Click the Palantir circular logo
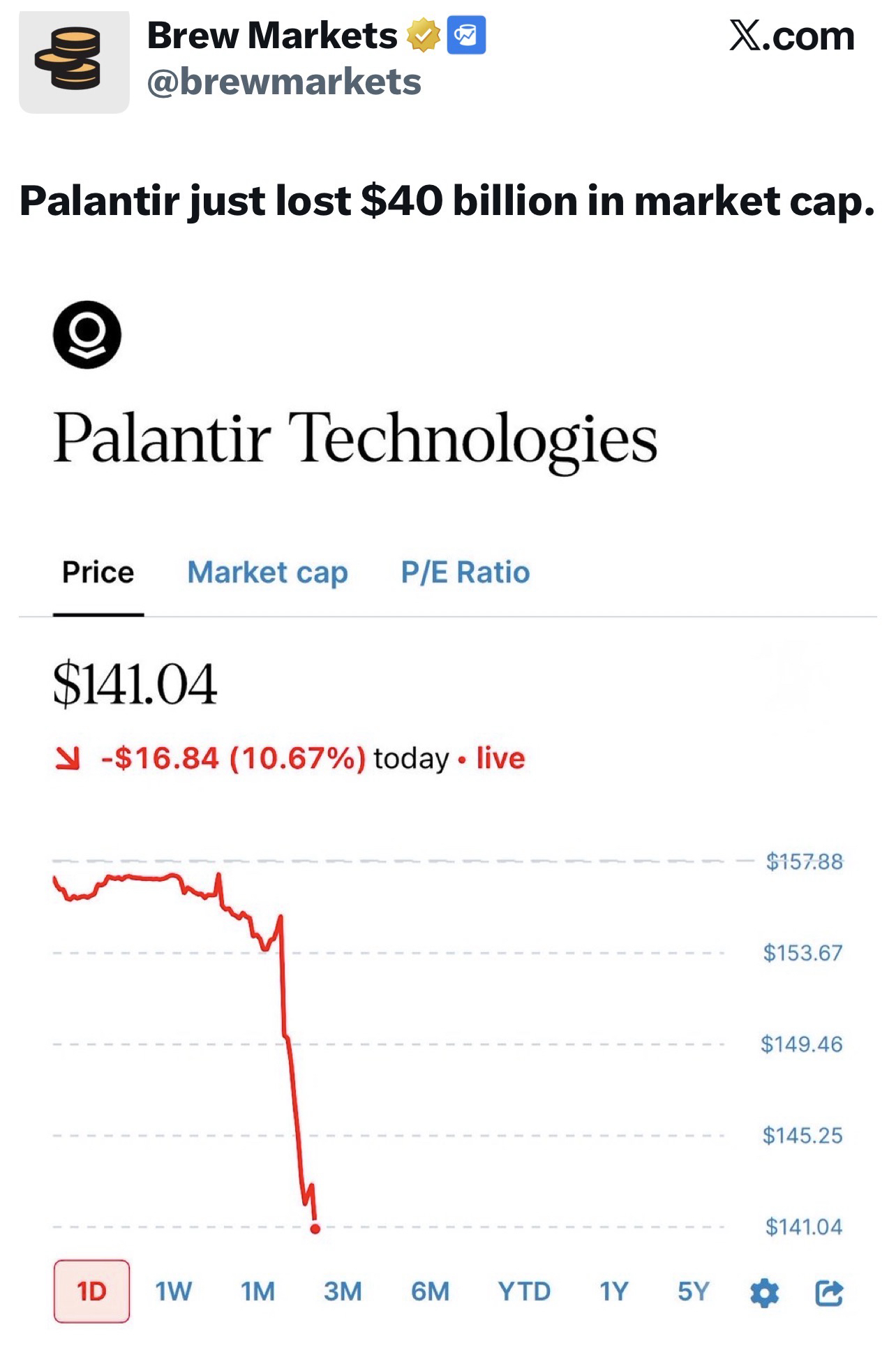The width and height of the screenshot is (896, 1355). coord(87,334)
